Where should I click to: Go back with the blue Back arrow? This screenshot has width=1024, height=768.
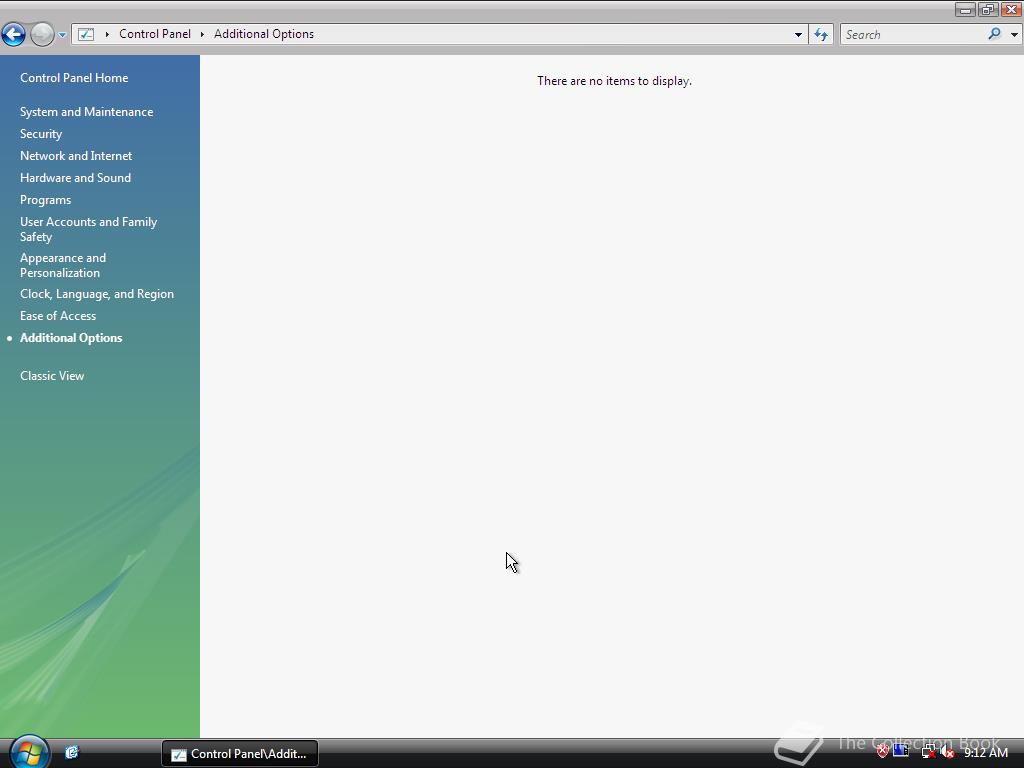coord(13,34)
